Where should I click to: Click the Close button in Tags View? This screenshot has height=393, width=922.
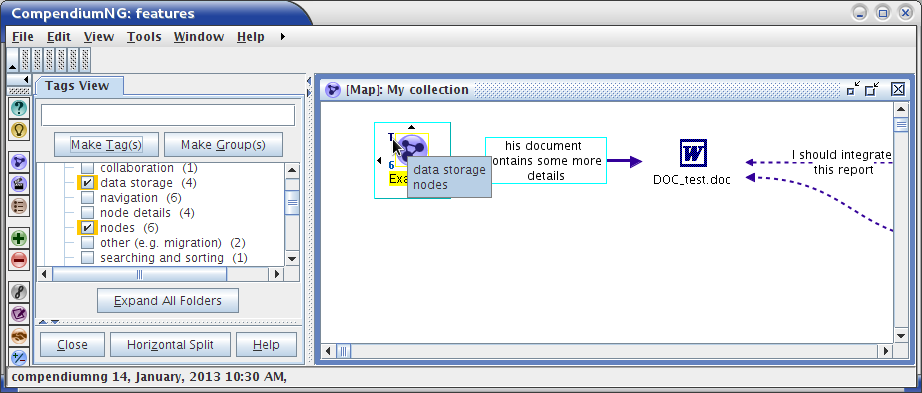(72, 345)
